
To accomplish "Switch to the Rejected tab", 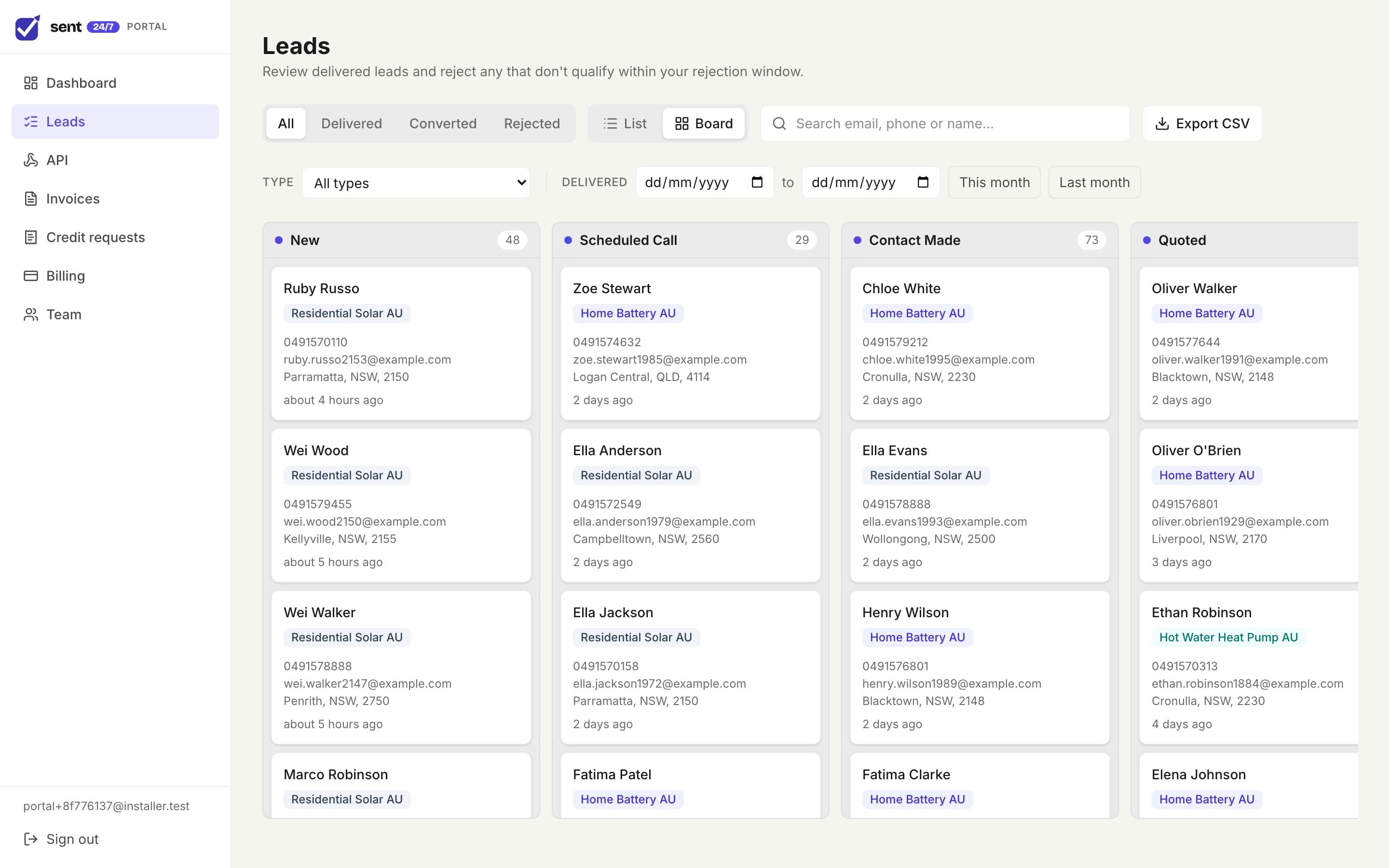I will (531, 123).
